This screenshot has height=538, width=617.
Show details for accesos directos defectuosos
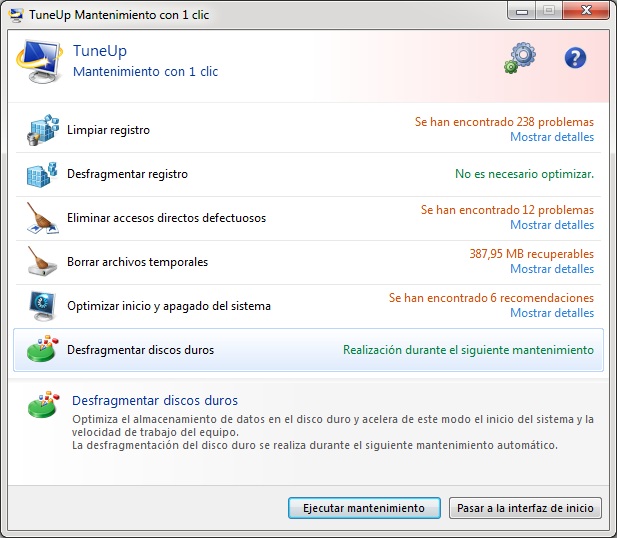[x=552, y=225]
